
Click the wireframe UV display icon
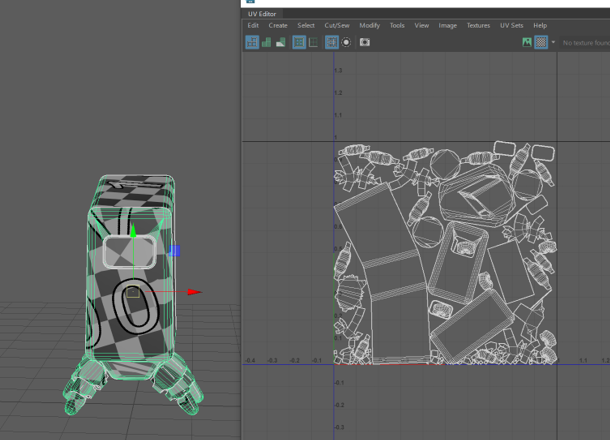(252, 42)
